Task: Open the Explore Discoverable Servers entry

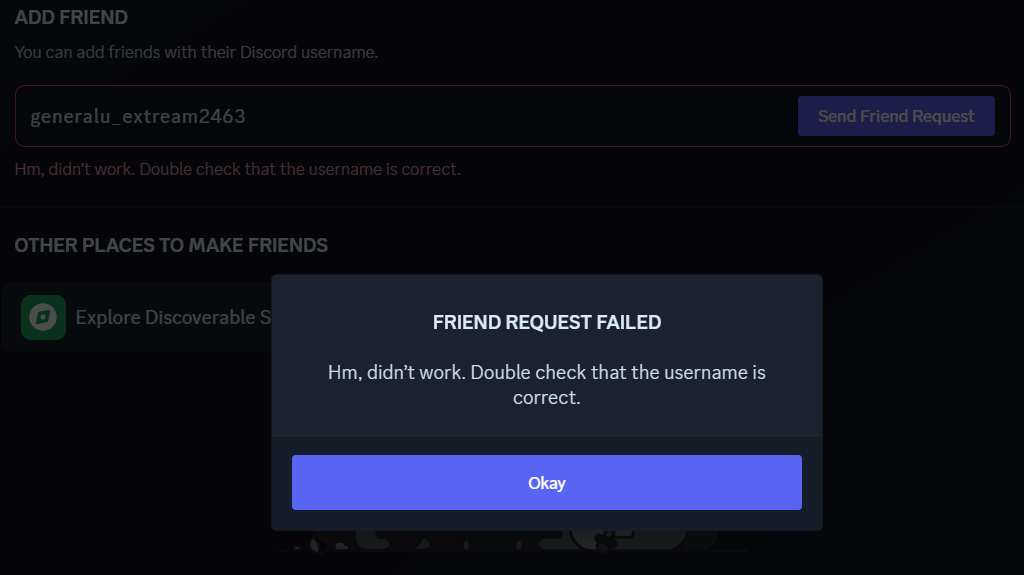Action: pos(138,318)
